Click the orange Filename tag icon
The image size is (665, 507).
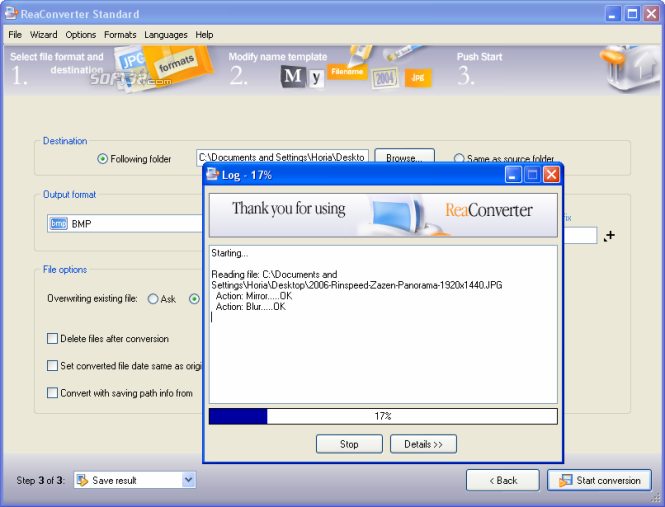[x=347, y=72]
